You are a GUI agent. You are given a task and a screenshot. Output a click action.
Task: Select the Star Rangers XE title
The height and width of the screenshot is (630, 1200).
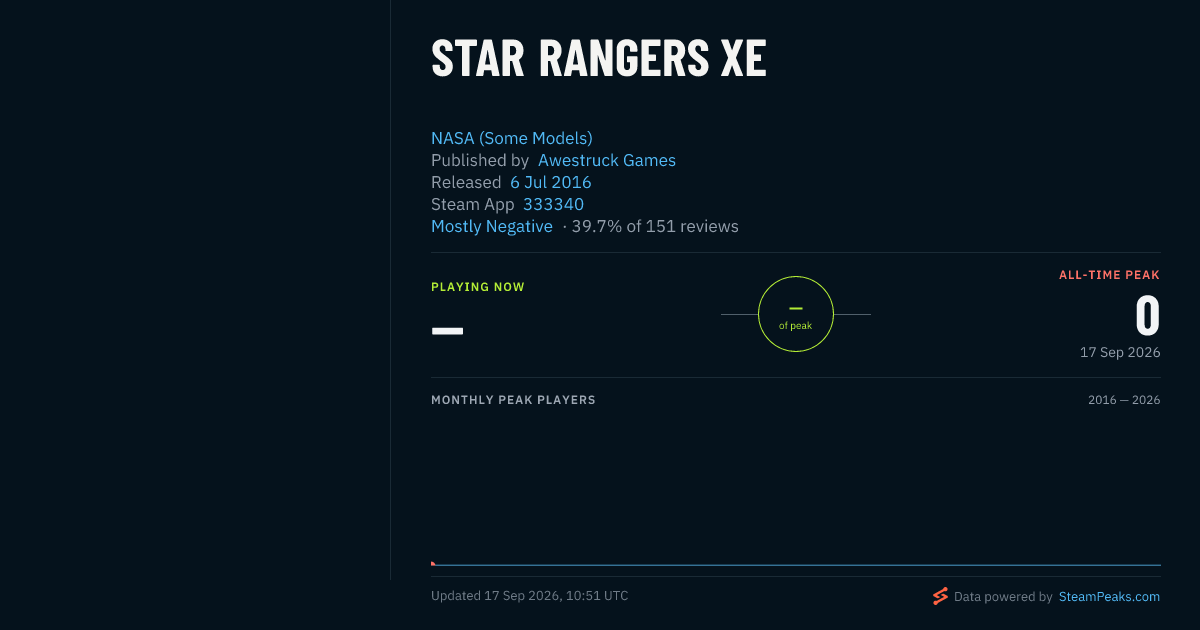tap(599, 60)
